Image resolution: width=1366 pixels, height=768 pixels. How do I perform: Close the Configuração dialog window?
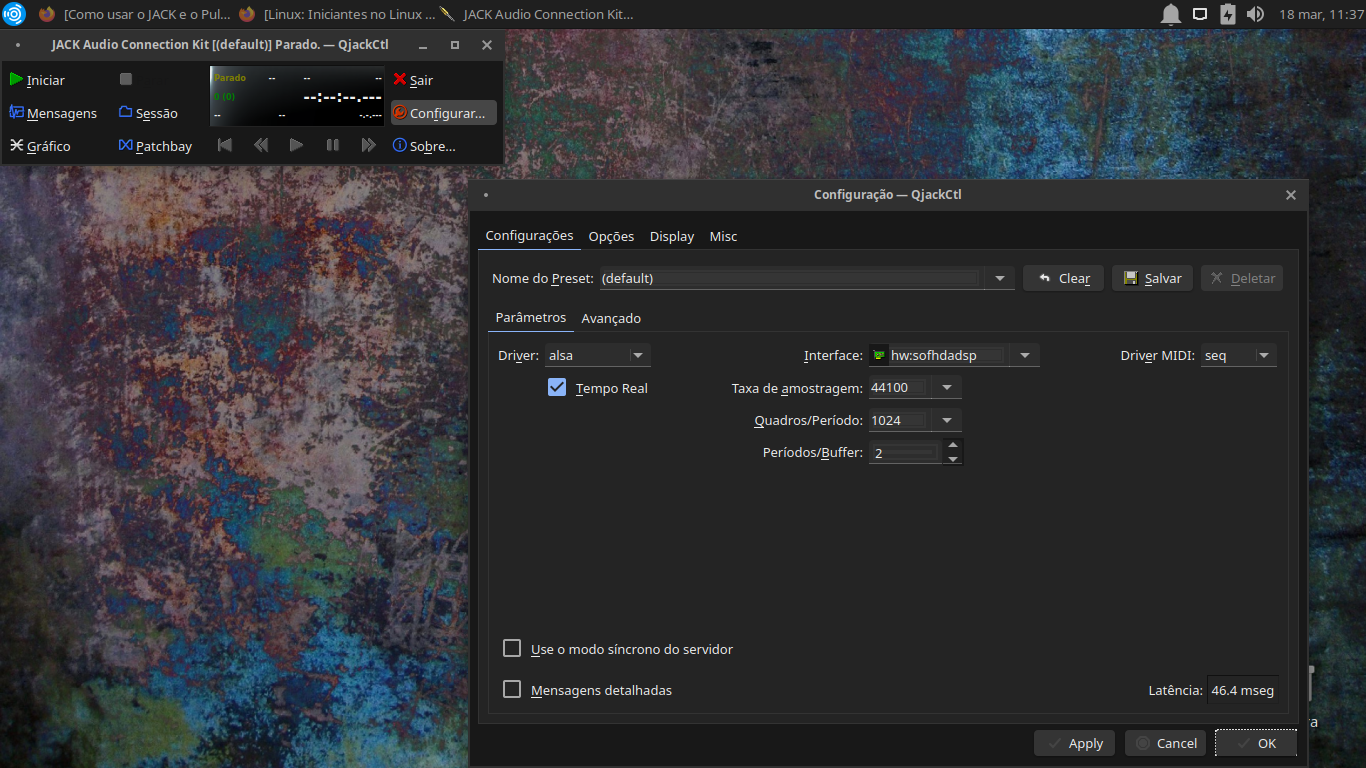pyautogui.click(x=1291, y=195)
